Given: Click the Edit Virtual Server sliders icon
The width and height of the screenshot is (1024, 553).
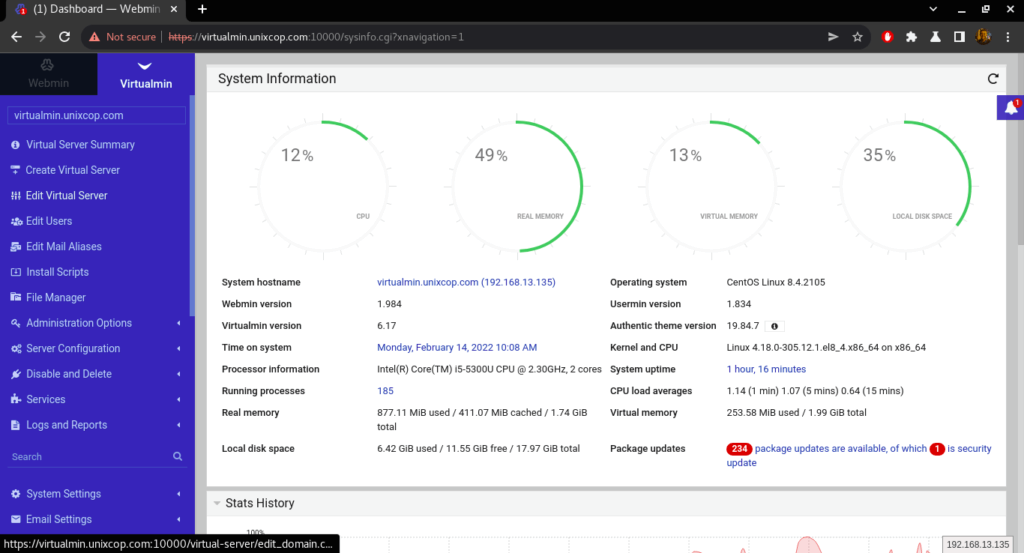Looking at the screenshot, I should (x=15, y=196).
